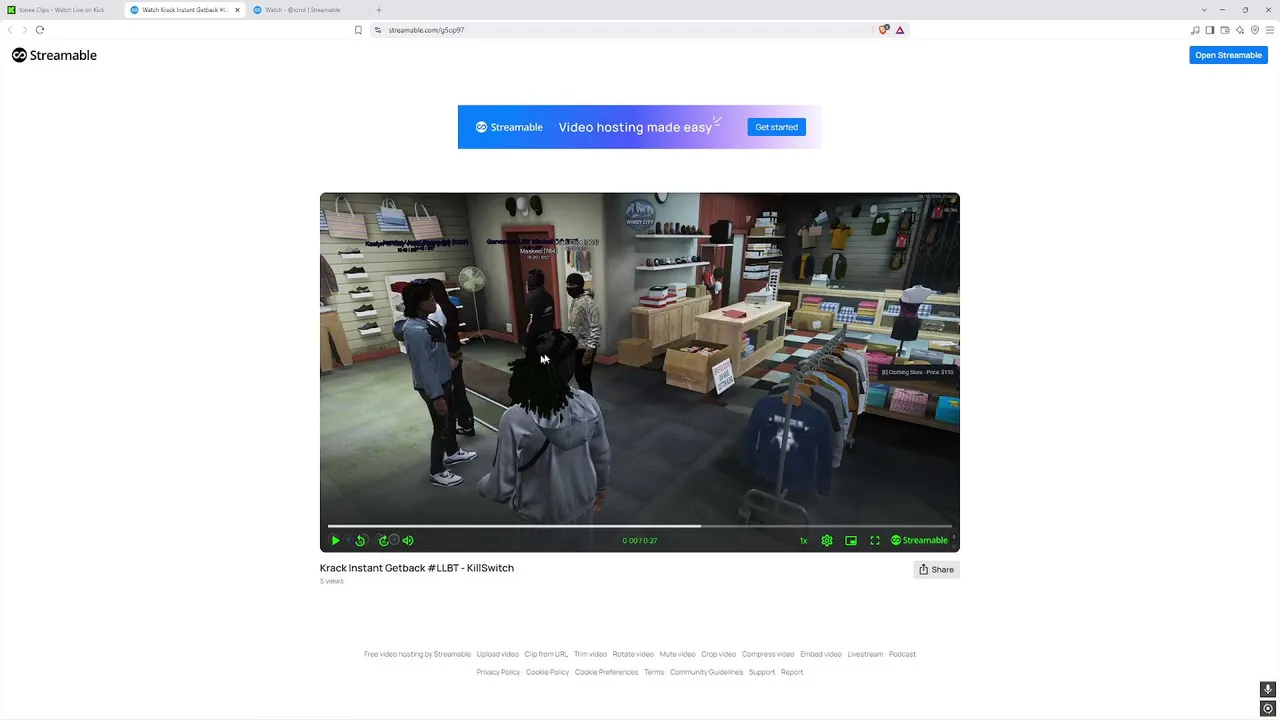Go forward to the next page
1280x720 pixels.
point(25,30)
